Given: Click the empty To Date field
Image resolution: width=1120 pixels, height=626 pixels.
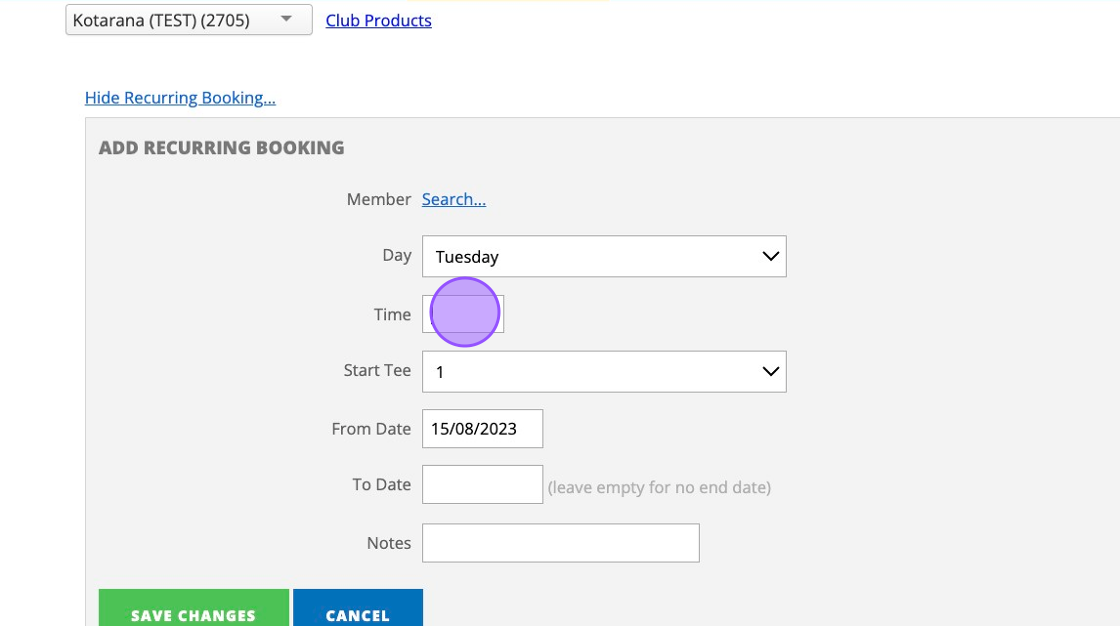Looking at the screenshot, I should 482,485.
